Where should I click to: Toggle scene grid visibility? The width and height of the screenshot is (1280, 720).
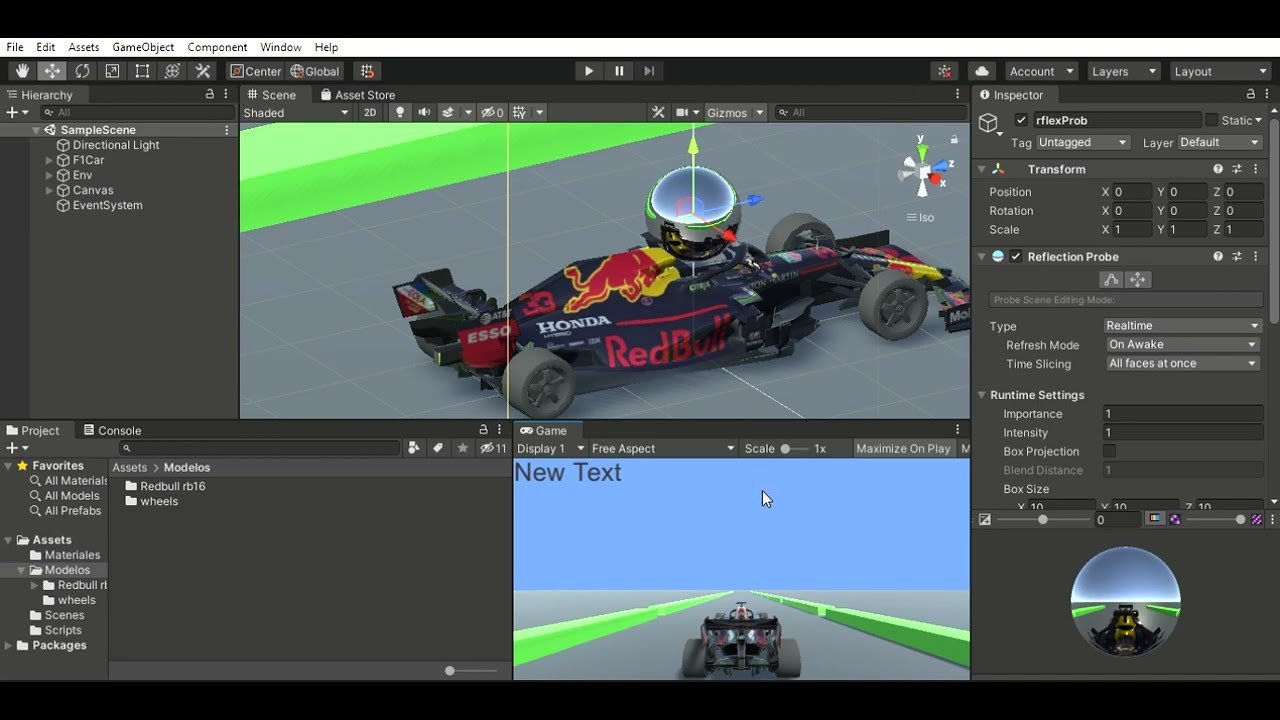[x=519, y=113]
